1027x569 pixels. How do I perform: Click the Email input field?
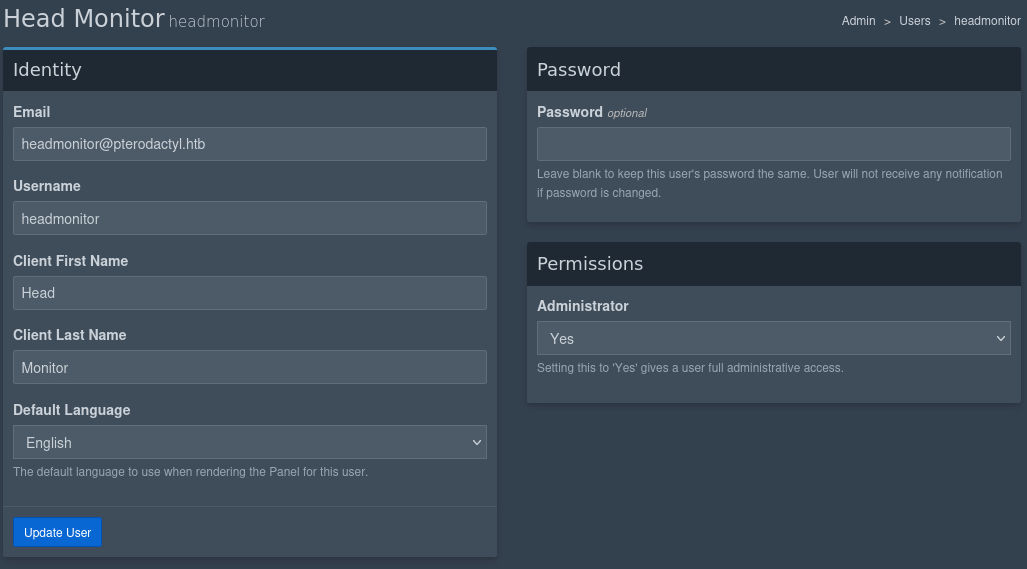click(x=250, y=144)
